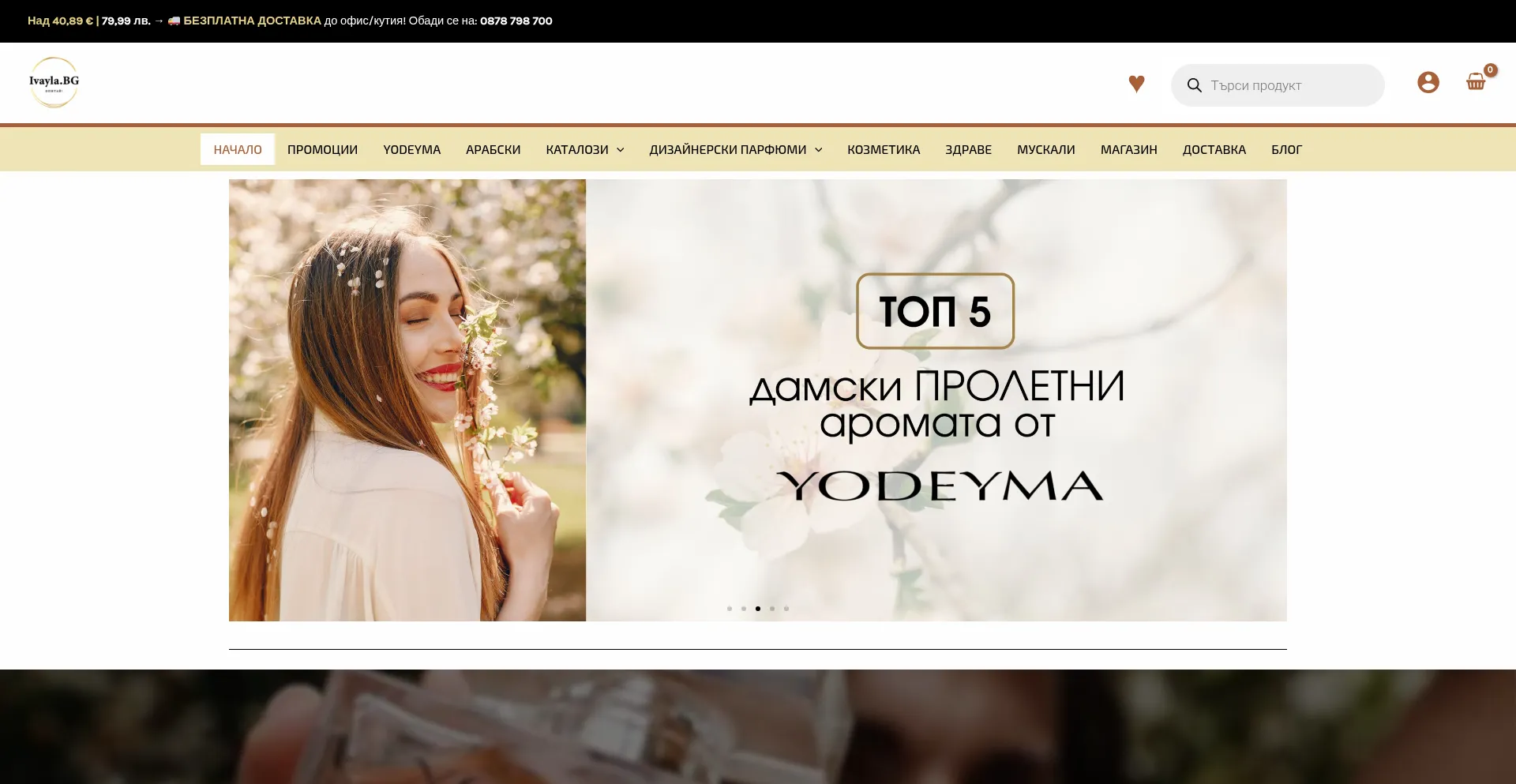Click the search magnifier icon
This screenshot has width=1516, height=784.
pyautogui.click(x=1194, y=85)
